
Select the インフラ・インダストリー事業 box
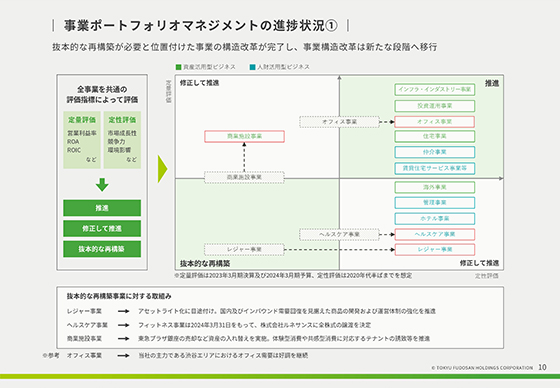coord(435,89)
